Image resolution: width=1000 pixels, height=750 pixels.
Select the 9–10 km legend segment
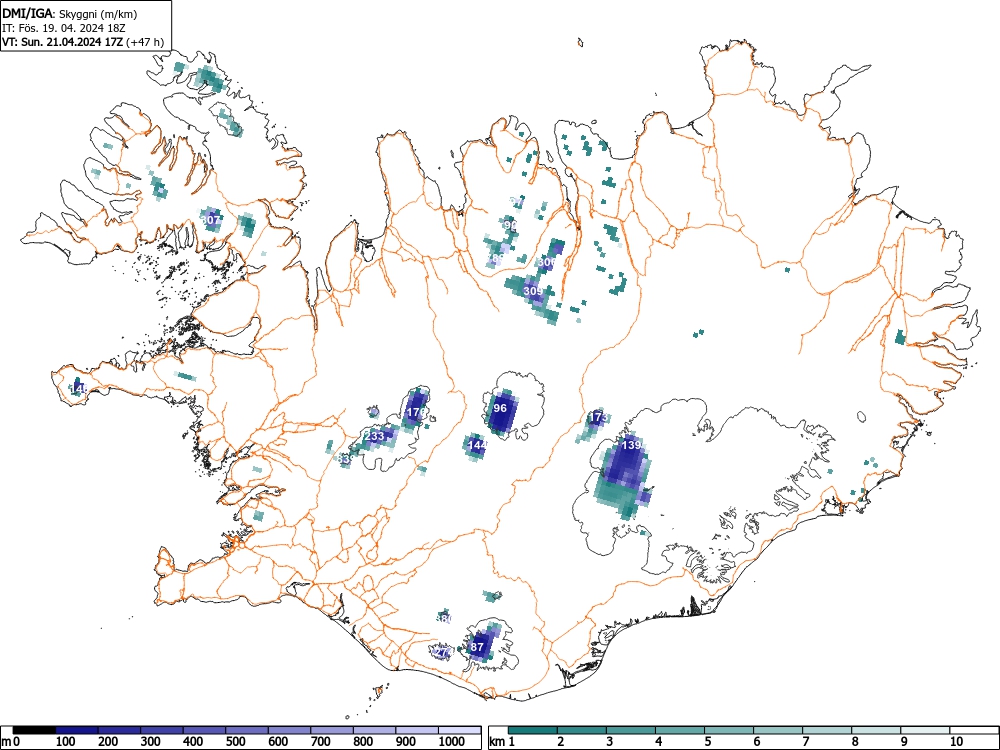(x=925, y=730)
